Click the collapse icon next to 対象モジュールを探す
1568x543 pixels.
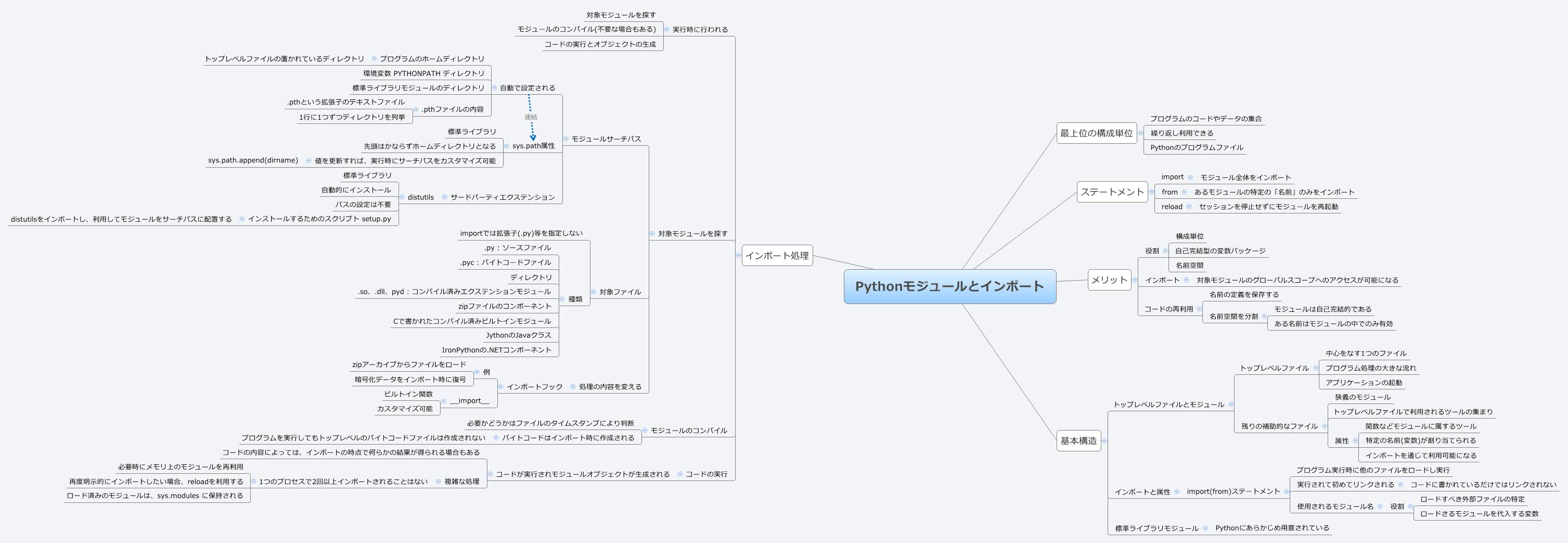click(x=652, y=233)
